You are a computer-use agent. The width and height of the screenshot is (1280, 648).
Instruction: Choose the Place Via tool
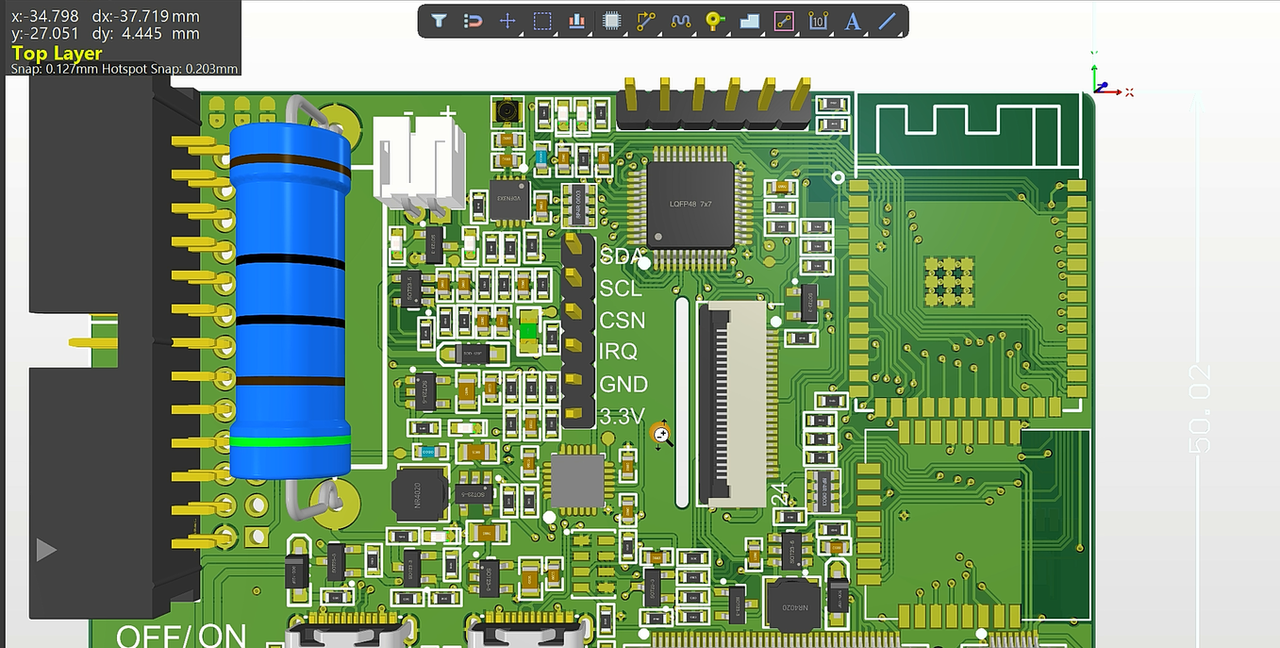click(x=714, y=21)
